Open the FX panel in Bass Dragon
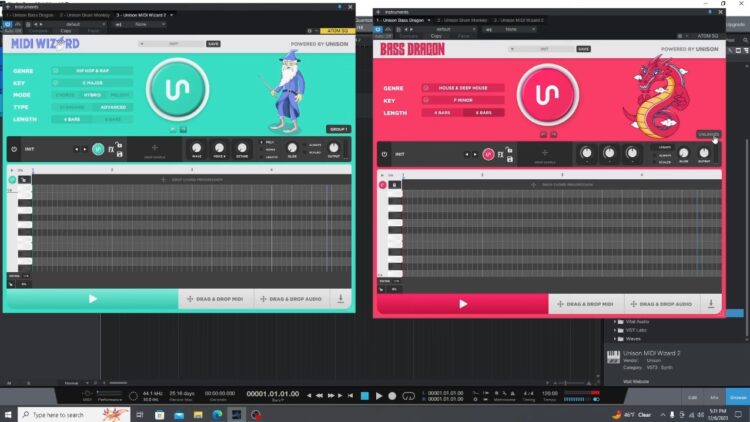This screenshot has width=750, height=422. [x=500, y=155]
